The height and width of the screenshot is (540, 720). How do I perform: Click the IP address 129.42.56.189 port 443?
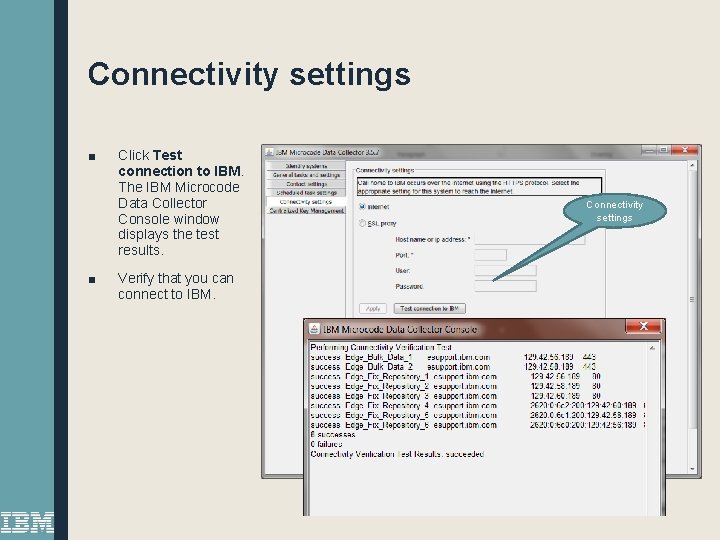coord(559,357)
